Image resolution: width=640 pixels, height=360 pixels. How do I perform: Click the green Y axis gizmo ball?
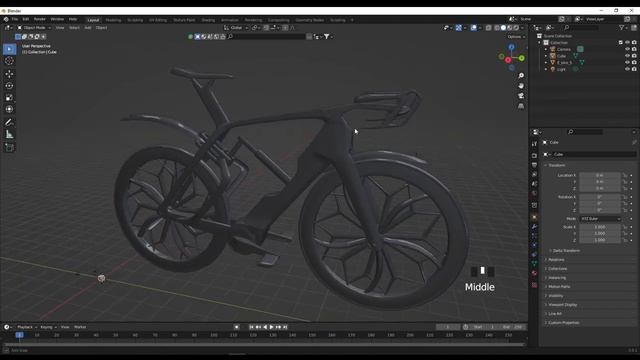[x=522, y=58]
